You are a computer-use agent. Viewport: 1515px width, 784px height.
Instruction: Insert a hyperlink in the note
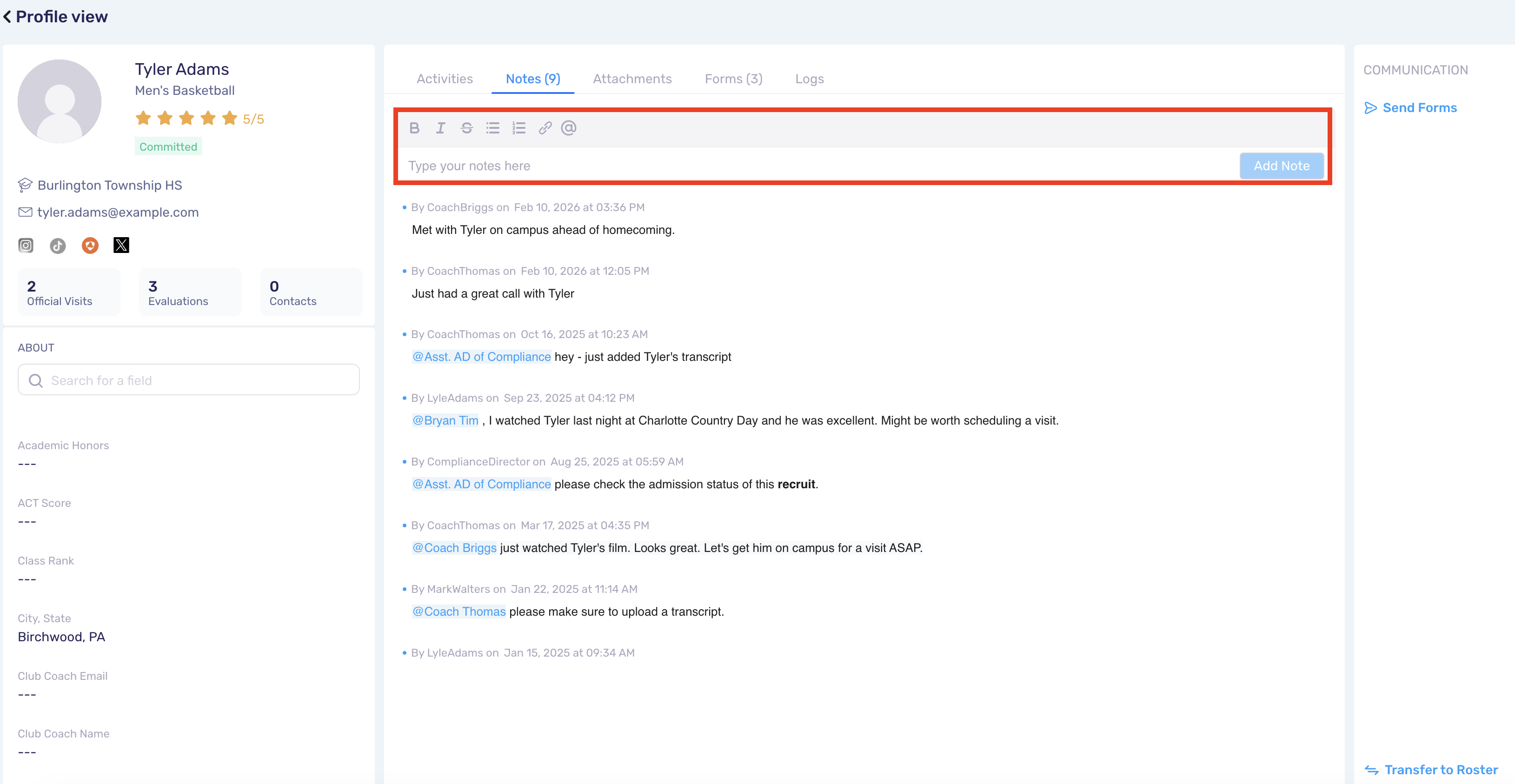click(545, 127)
